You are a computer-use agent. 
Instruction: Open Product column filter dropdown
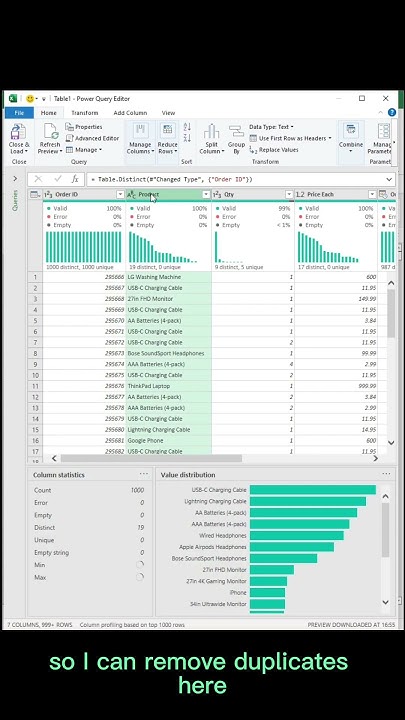[x=206, y=195]
